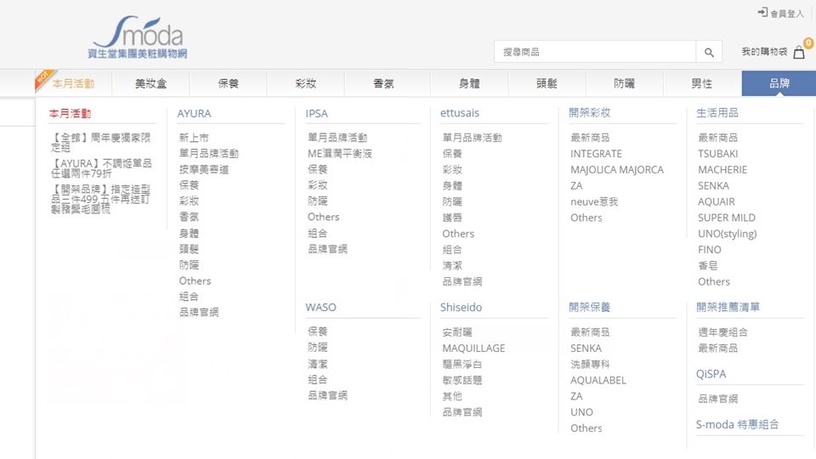Click AQUAIR link

pyautogui.click(x=716, y=201)
